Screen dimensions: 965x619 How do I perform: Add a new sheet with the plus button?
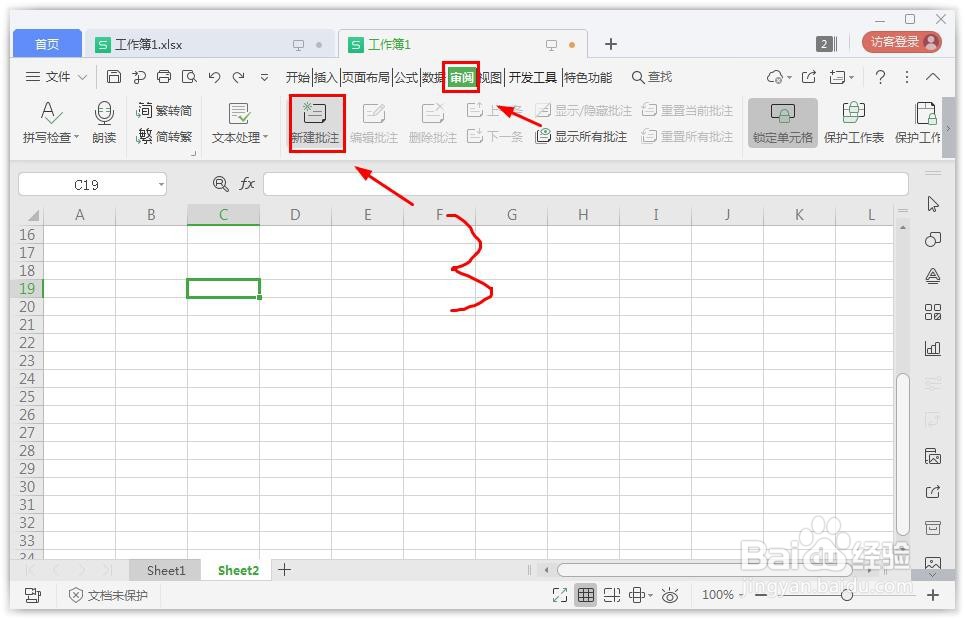[284, 570]
